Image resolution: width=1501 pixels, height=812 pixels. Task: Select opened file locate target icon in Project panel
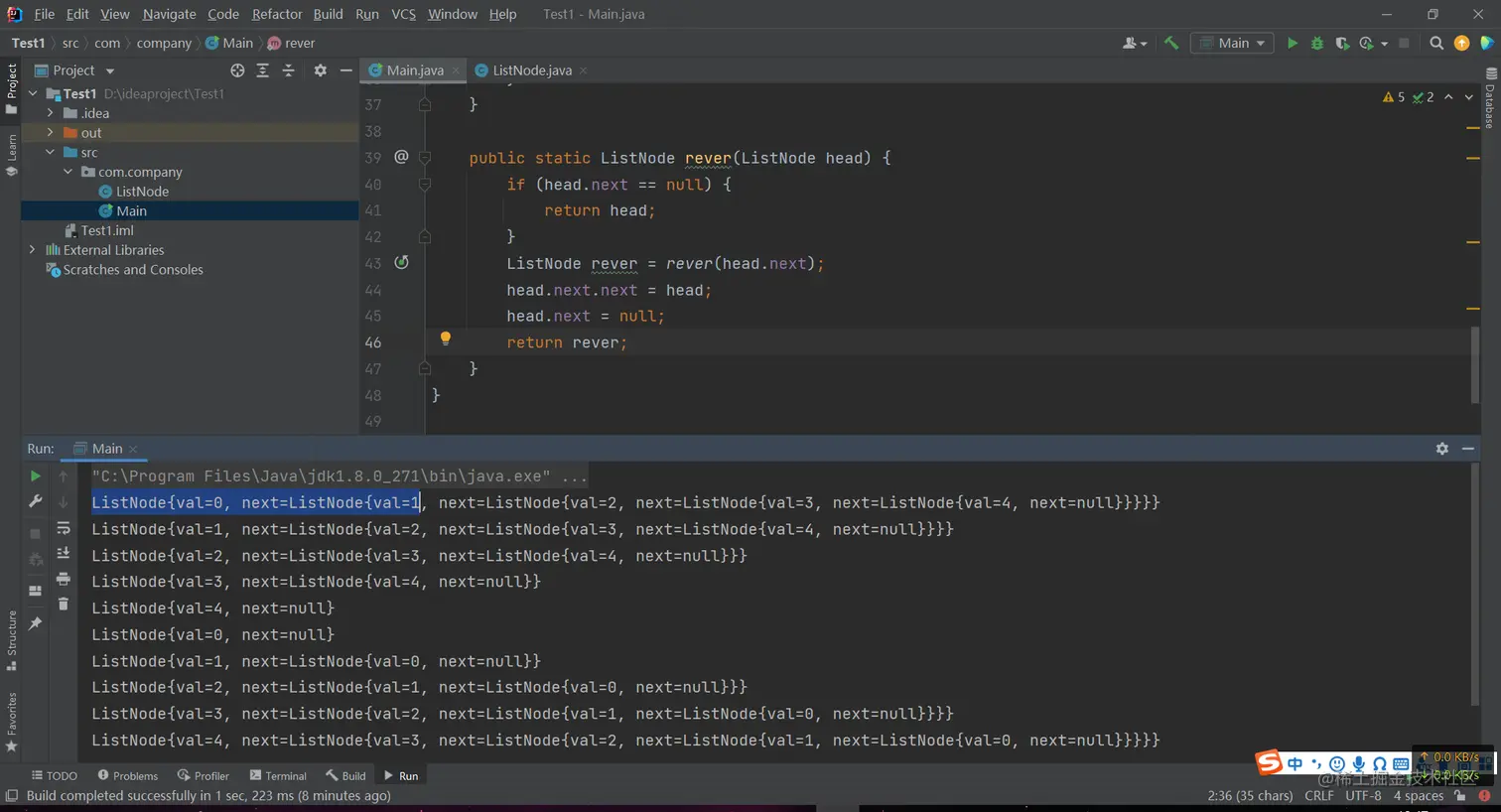point(237,70)
